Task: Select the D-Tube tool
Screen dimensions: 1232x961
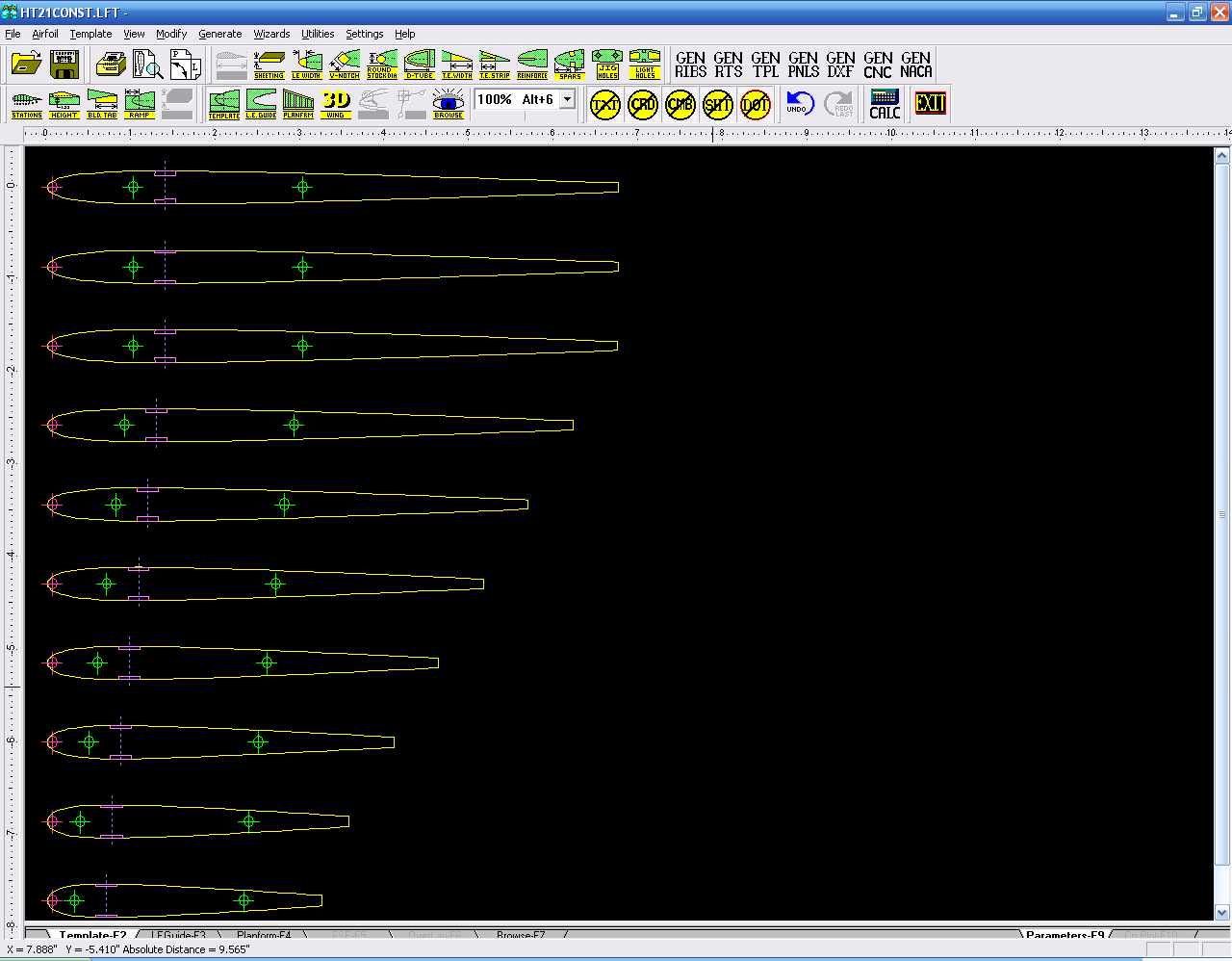Action: (419, 65)
